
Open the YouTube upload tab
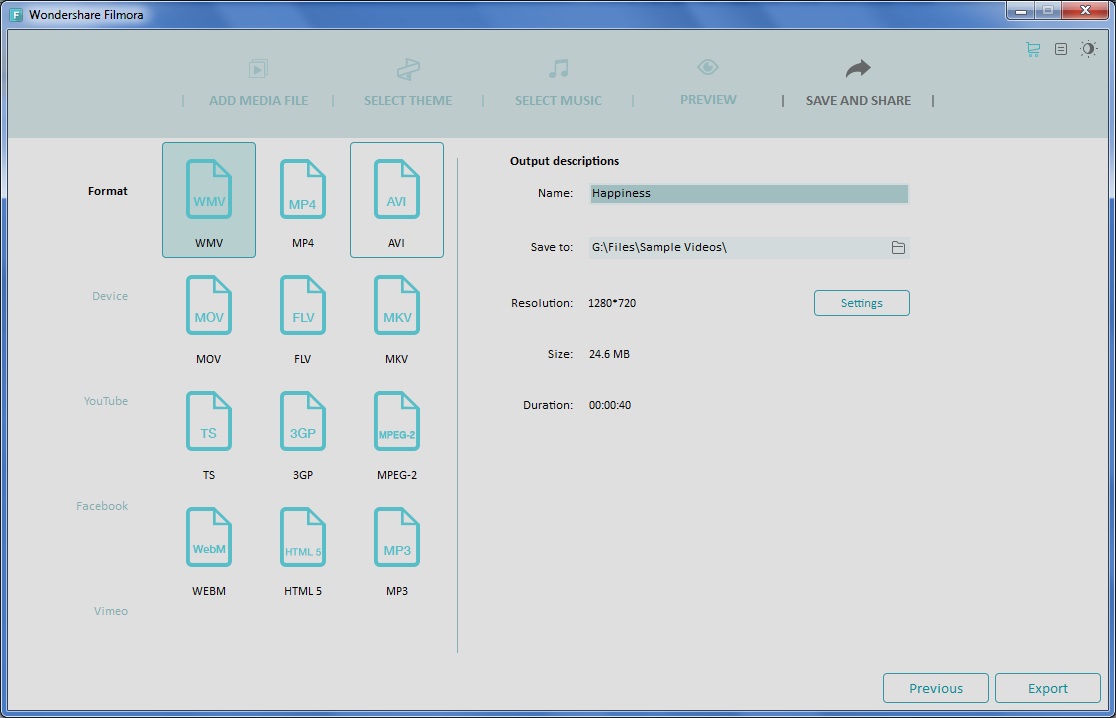pyautogui.click(x=105, y=400)
